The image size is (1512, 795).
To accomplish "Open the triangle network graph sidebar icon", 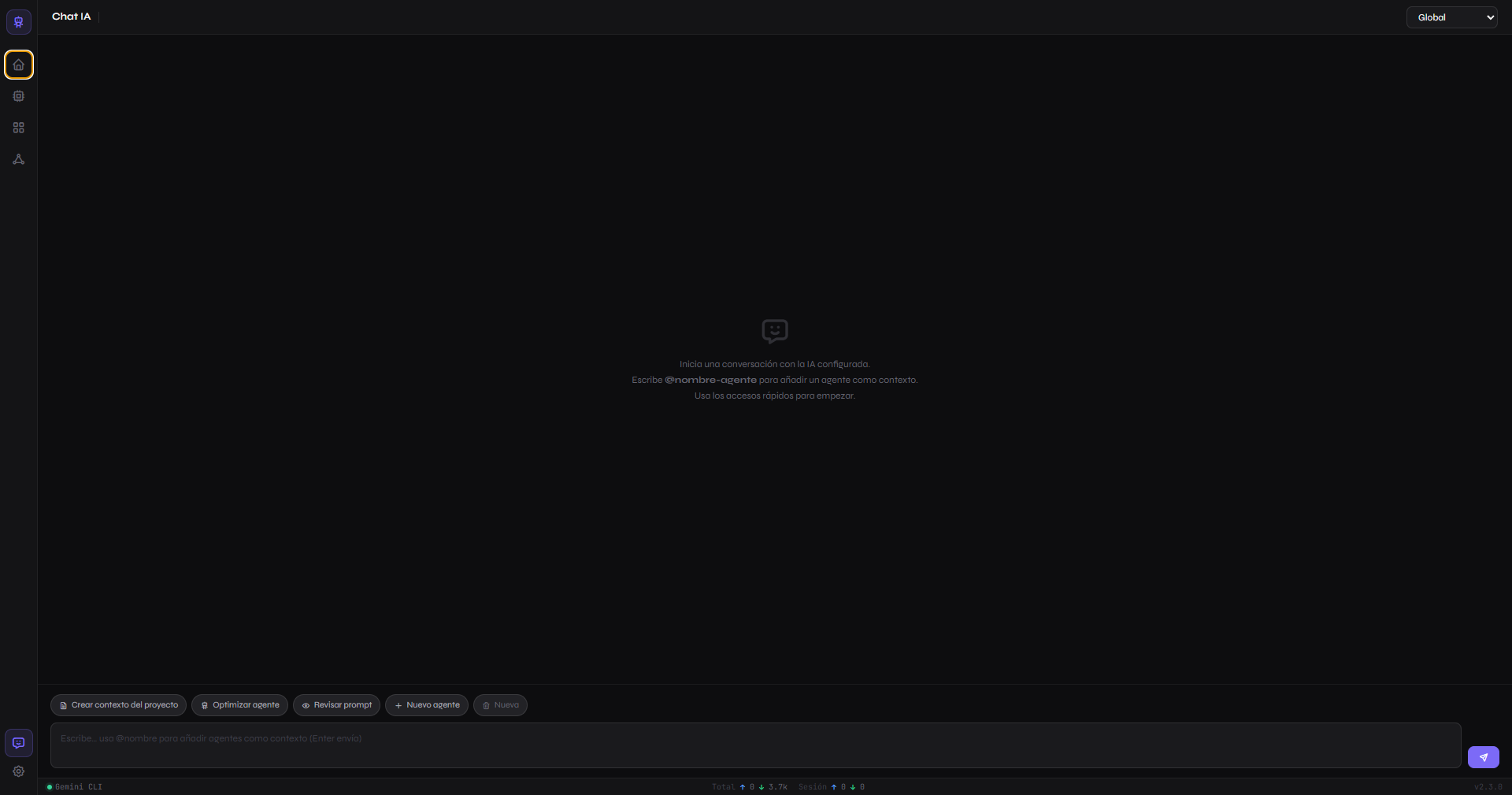I will coord(19,159).
